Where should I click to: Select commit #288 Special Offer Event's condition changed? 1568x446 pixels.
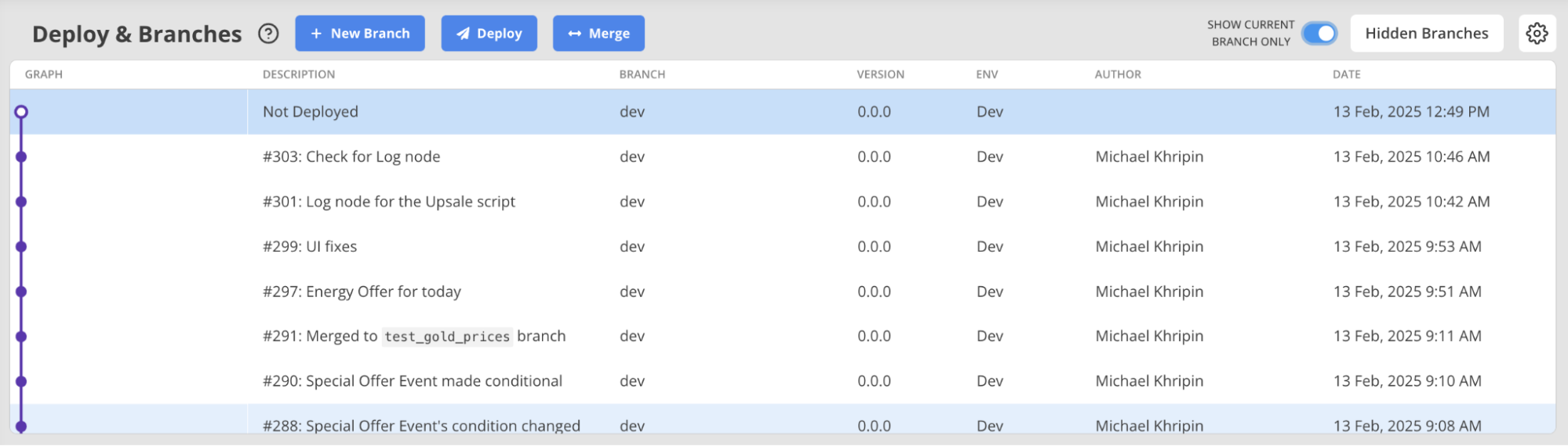pyautogui.click(x=421, y=425)
